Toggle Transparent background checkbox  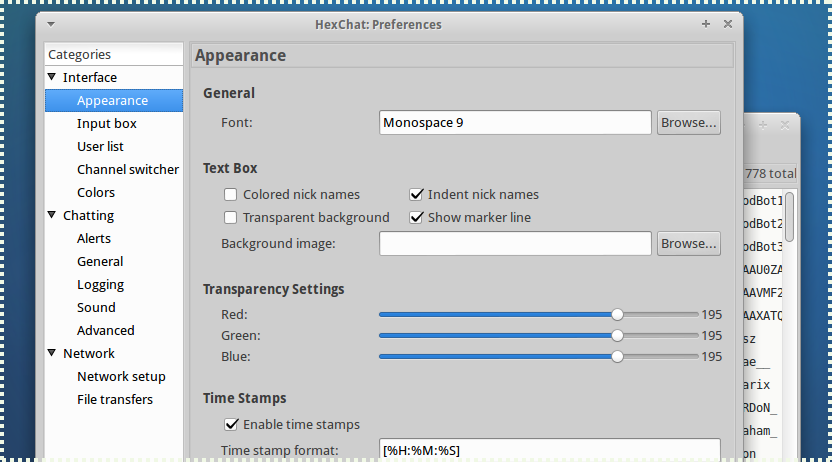click(231, 217)
